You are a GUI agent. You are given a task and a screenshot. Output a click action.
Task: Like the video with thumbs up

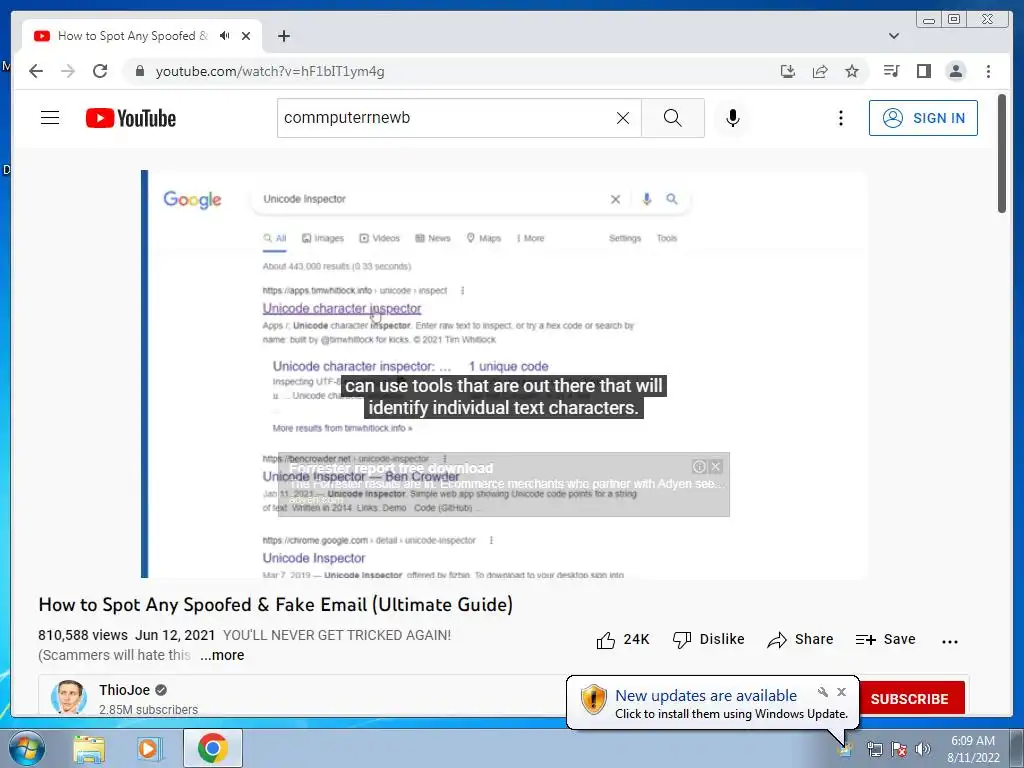point(622,639)
